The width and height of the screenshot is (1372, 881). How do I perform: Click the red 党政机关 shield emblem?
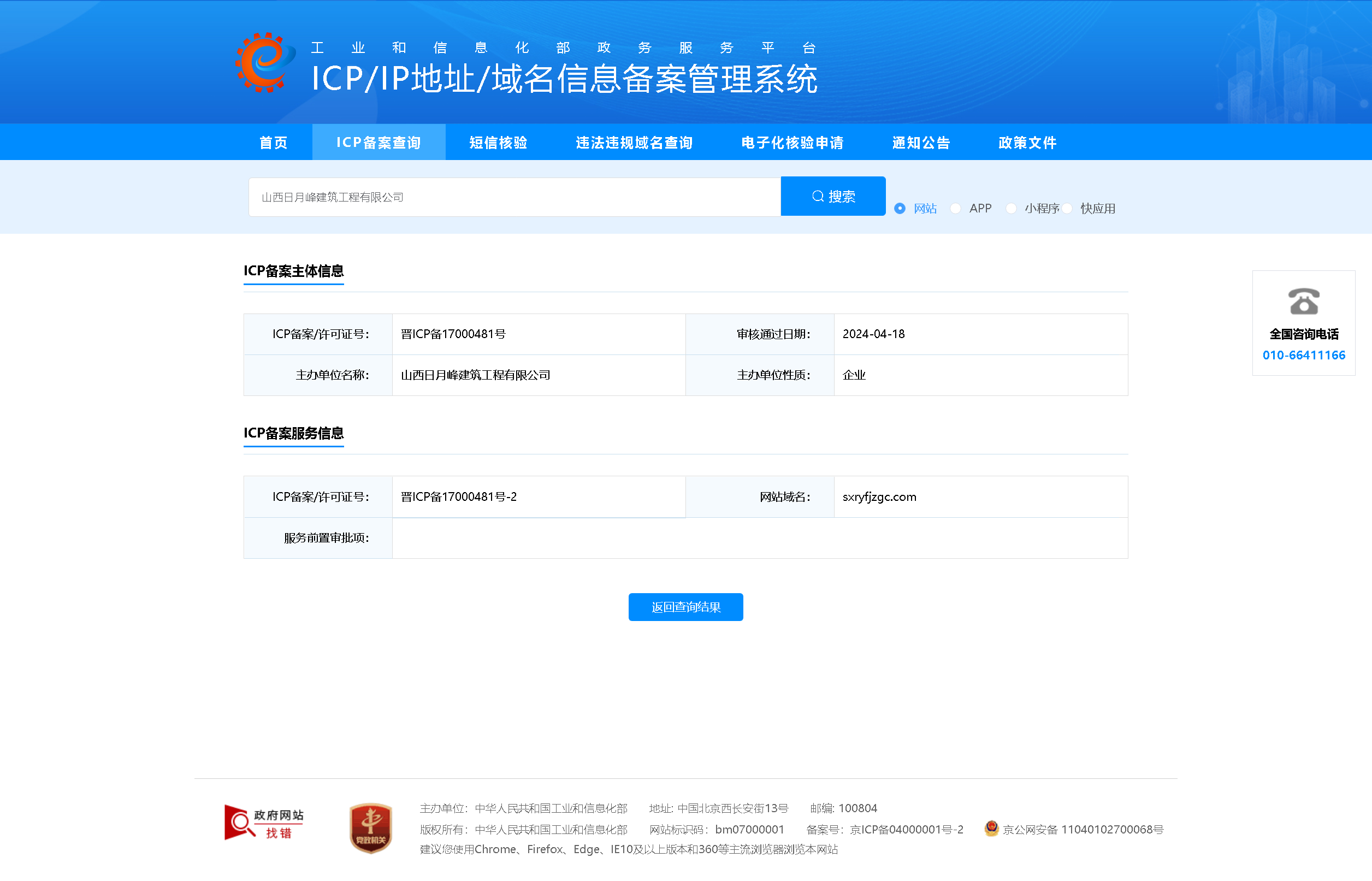coord(371,827)
